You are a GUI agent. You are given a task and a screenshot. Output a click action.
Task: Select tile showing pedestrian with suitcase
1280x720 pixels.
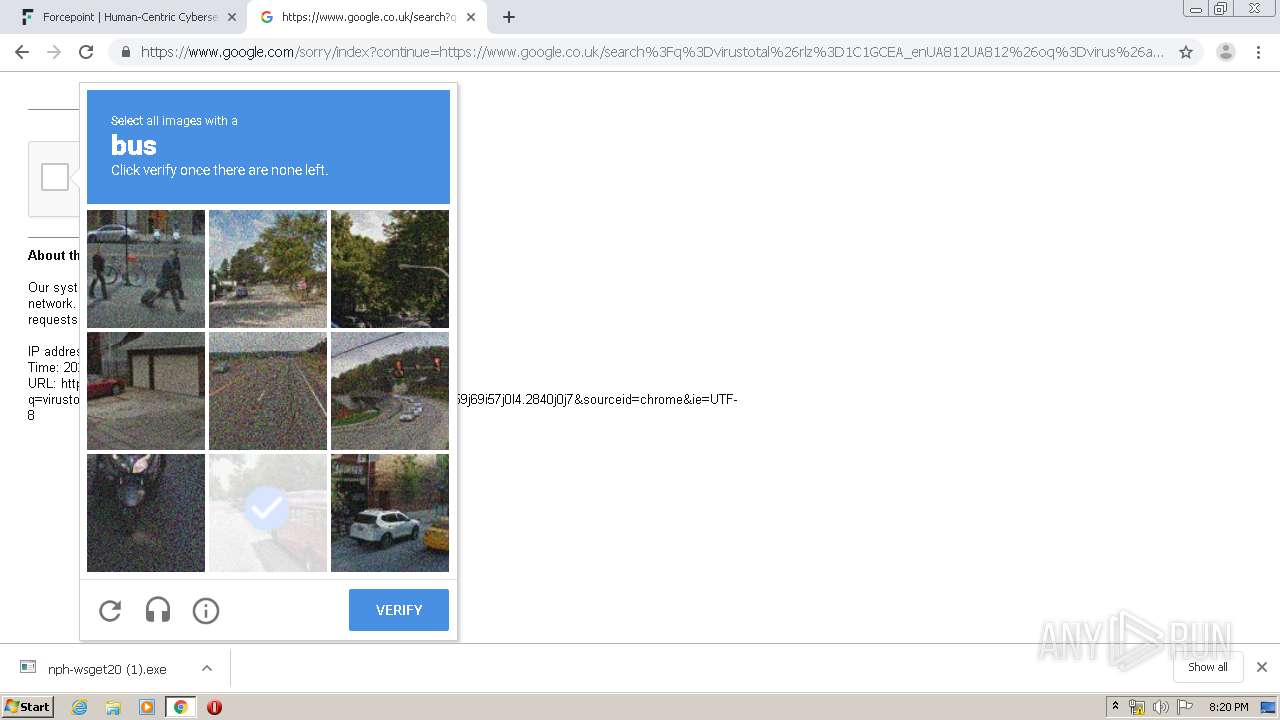(146, 269)
